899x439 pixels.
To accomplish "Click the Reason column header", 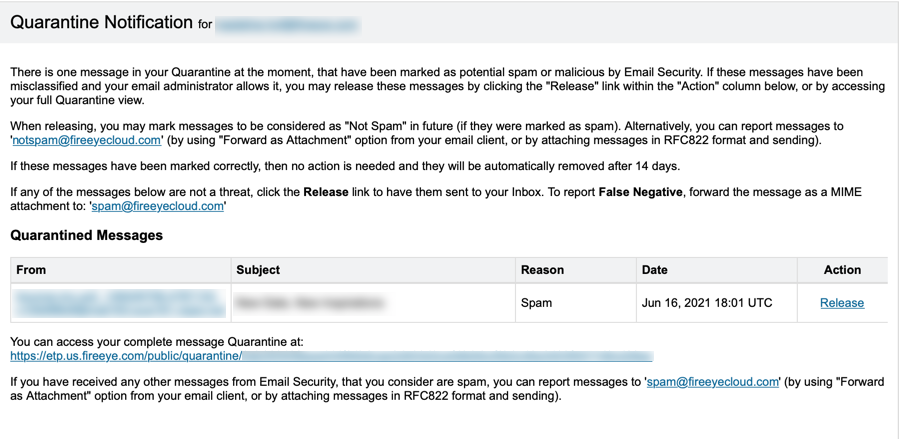I will point(542,270).
